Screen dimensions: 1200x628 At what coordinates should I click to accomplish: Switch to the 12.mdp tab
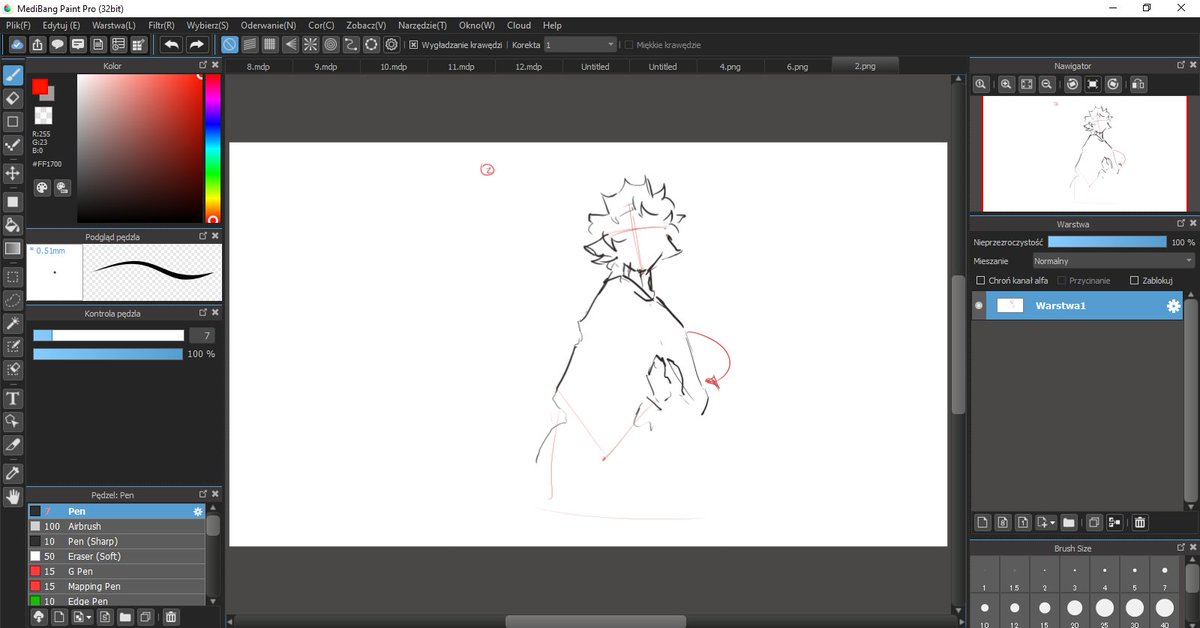528,67
